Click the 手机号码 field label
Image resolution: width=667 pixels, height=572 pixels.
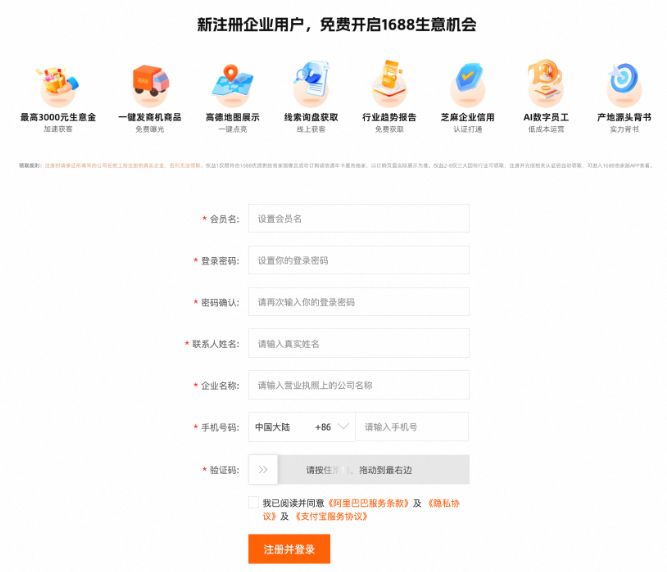coord(220,427)
